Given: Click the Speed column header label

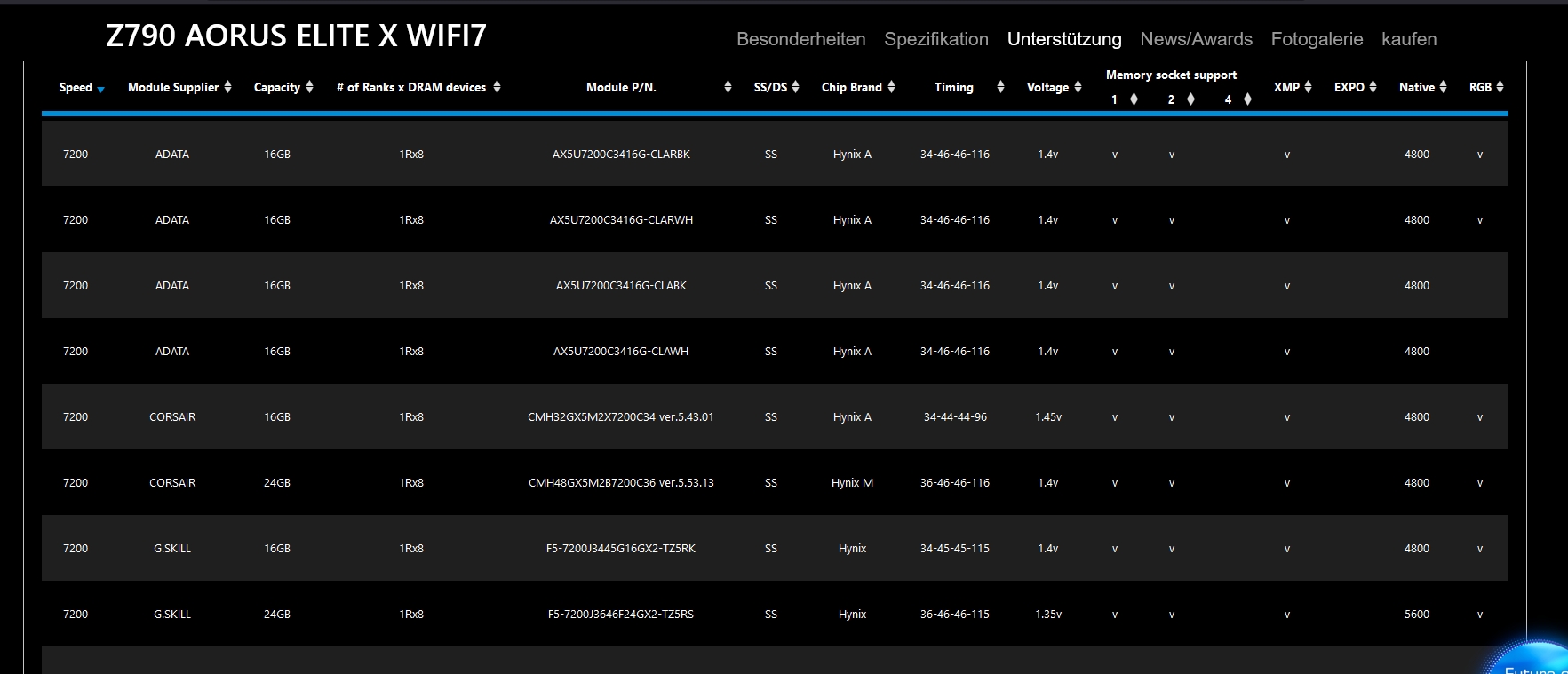Looking at the screenshot, I should pos(76,87).
